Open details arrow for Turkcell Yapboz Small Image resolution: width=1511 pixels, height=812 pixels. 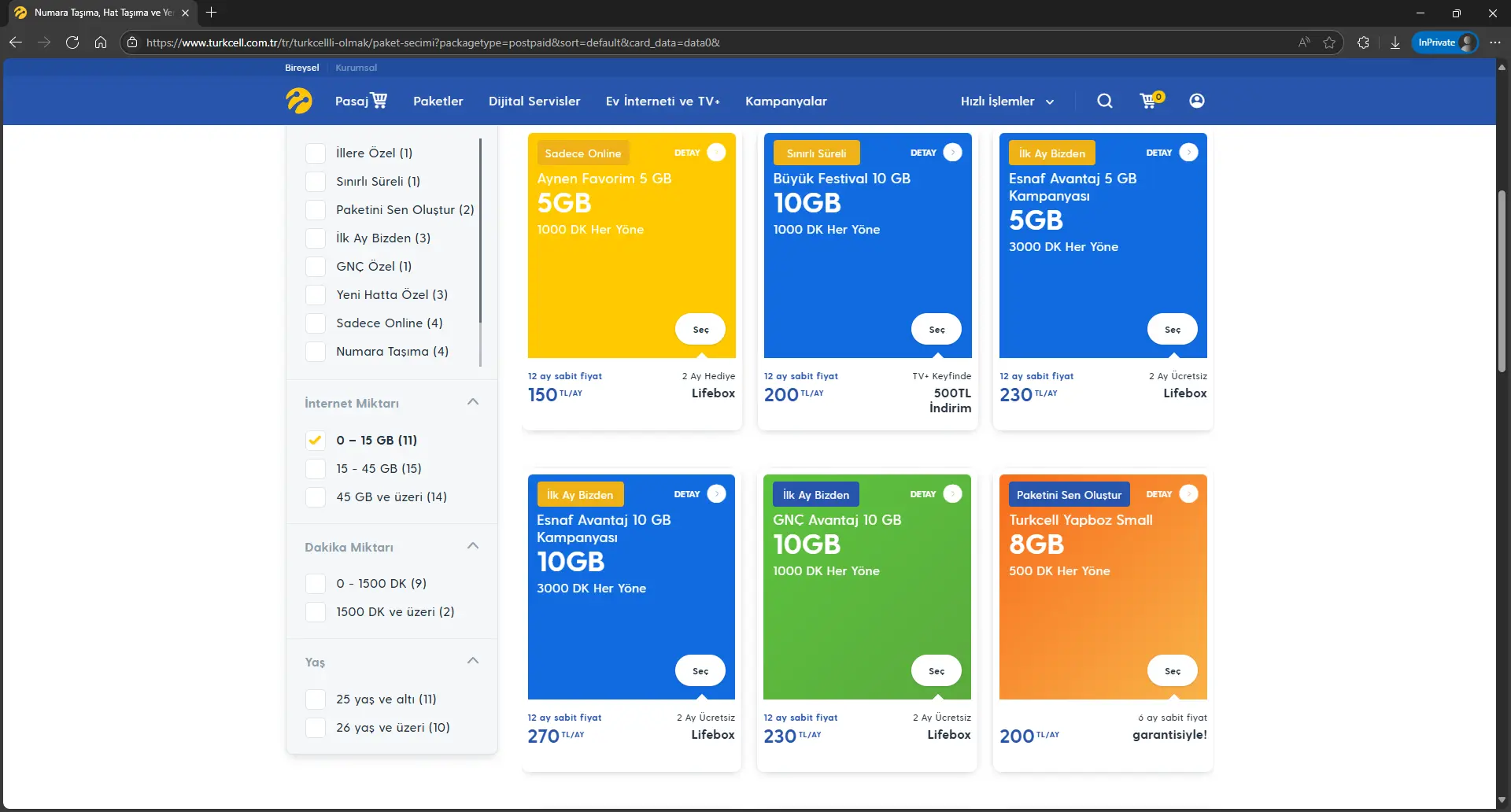tap(1188, 494)
